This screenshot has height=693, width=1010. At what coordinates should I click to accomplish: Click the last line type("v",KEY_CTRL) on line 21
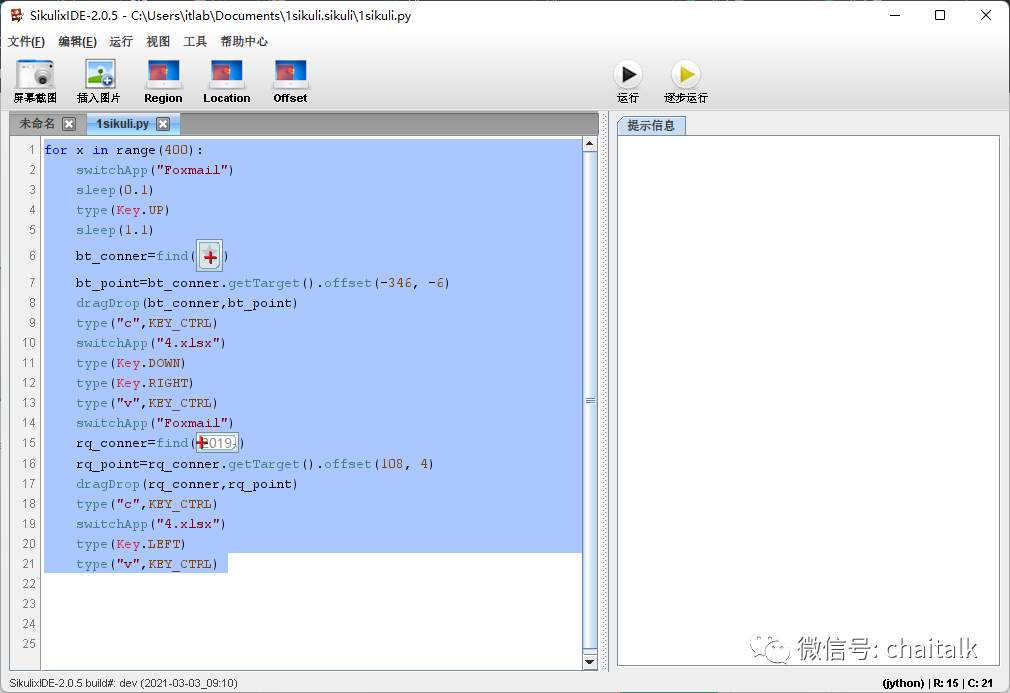pyautogui.click(x=147, y=564)
